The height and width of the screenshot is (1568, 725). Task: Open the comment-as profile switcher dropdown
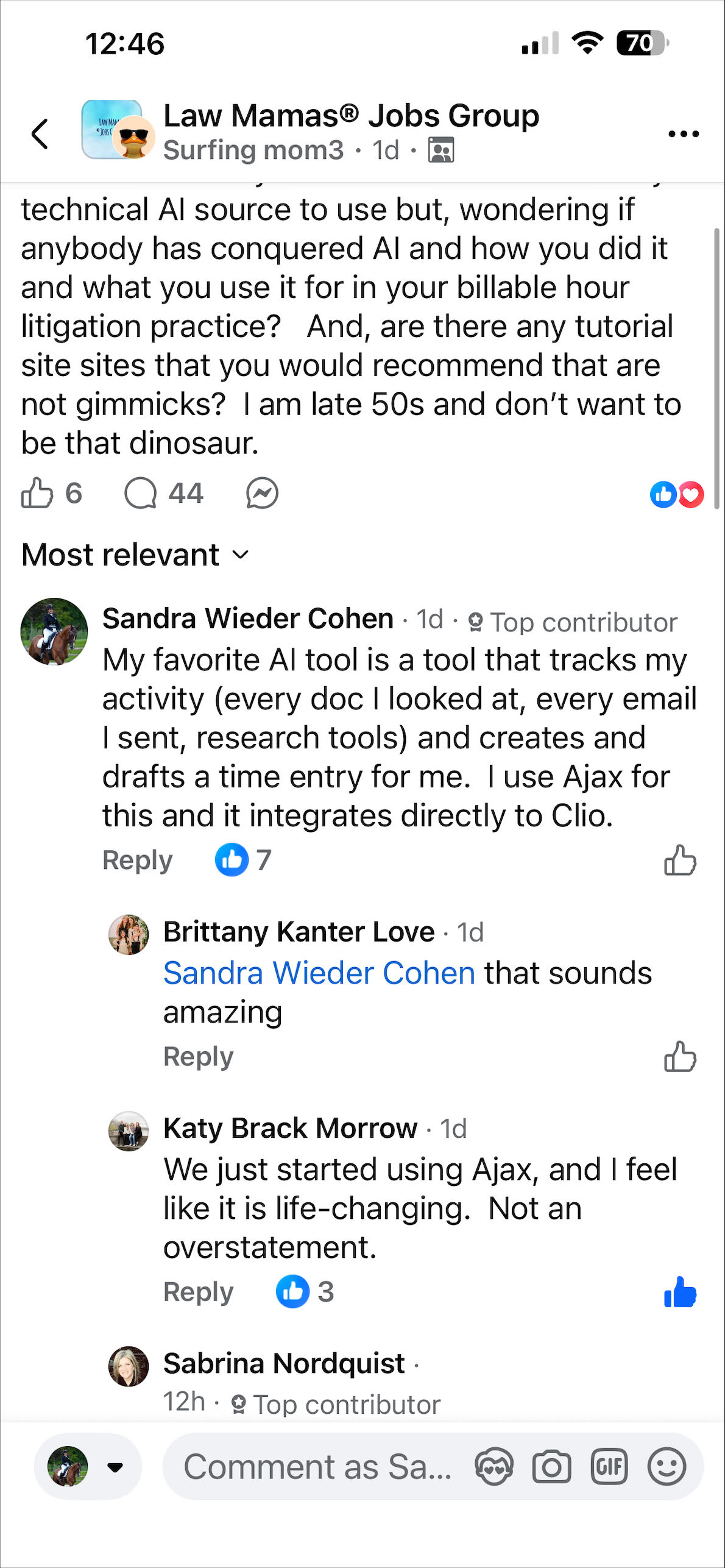[88, 1466]
